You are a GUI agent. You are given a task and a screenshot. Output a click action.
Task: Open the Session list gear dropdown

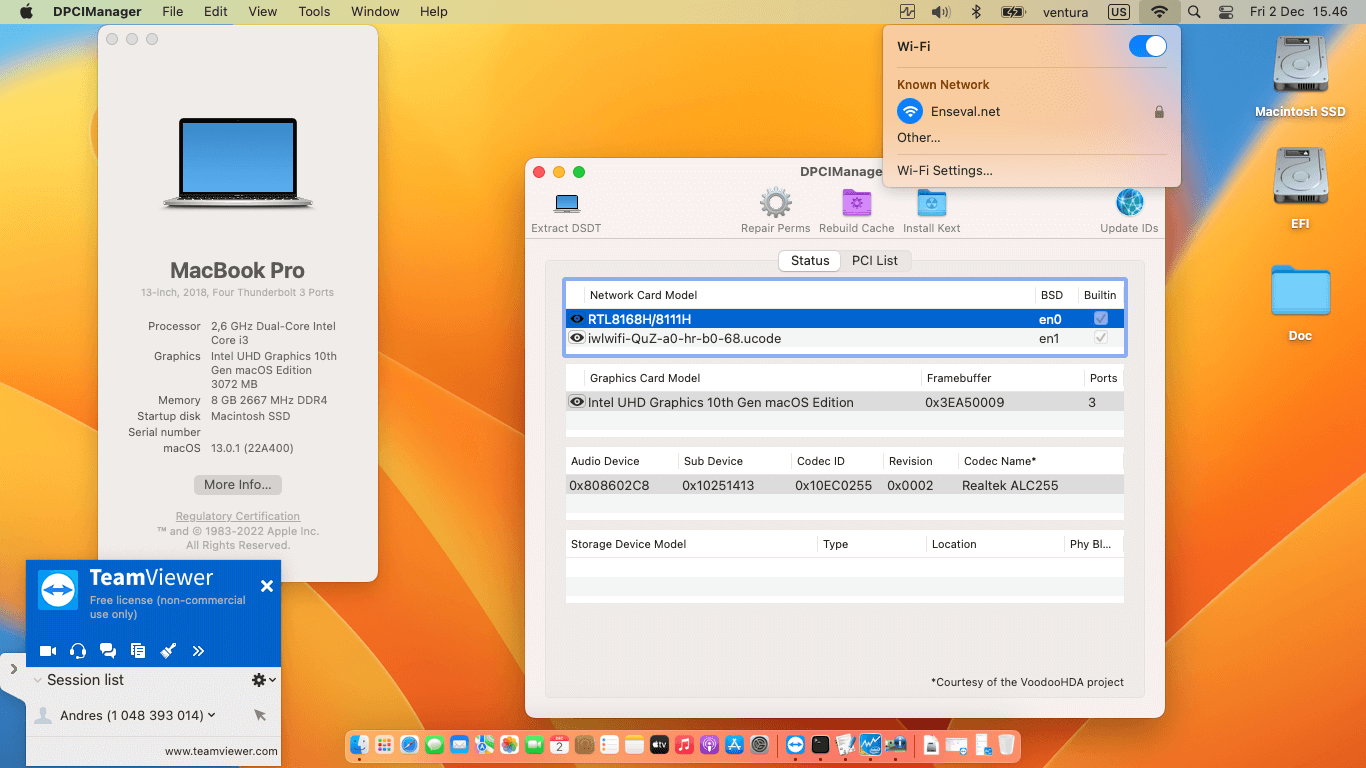coord(258,680)
